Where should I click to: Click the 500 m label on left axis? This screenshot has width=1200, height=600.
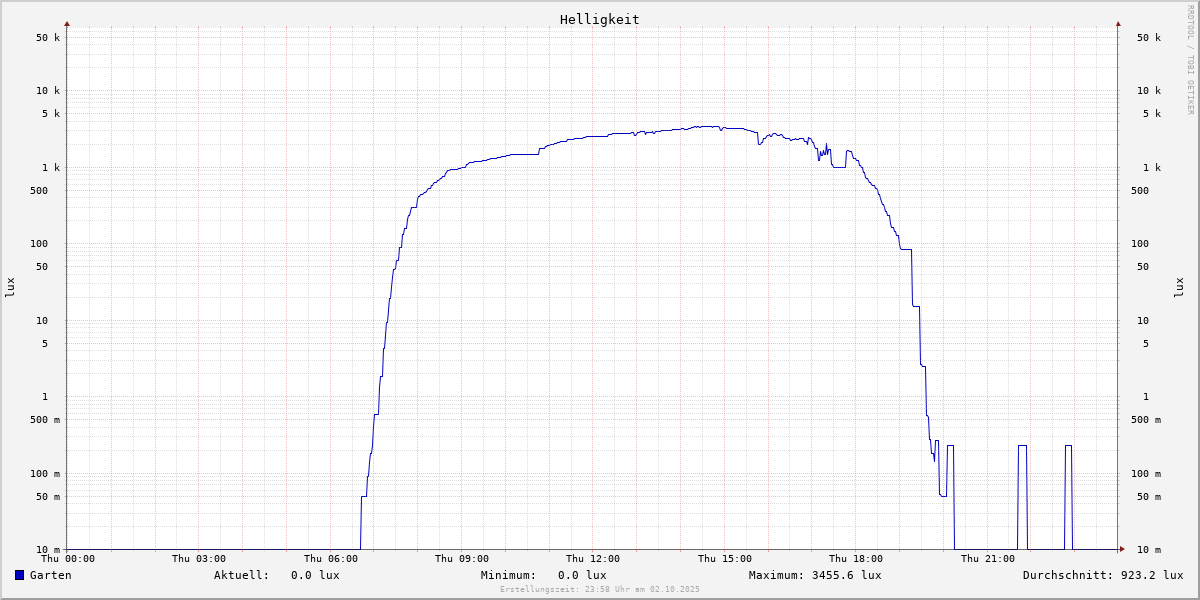point(45,420)
